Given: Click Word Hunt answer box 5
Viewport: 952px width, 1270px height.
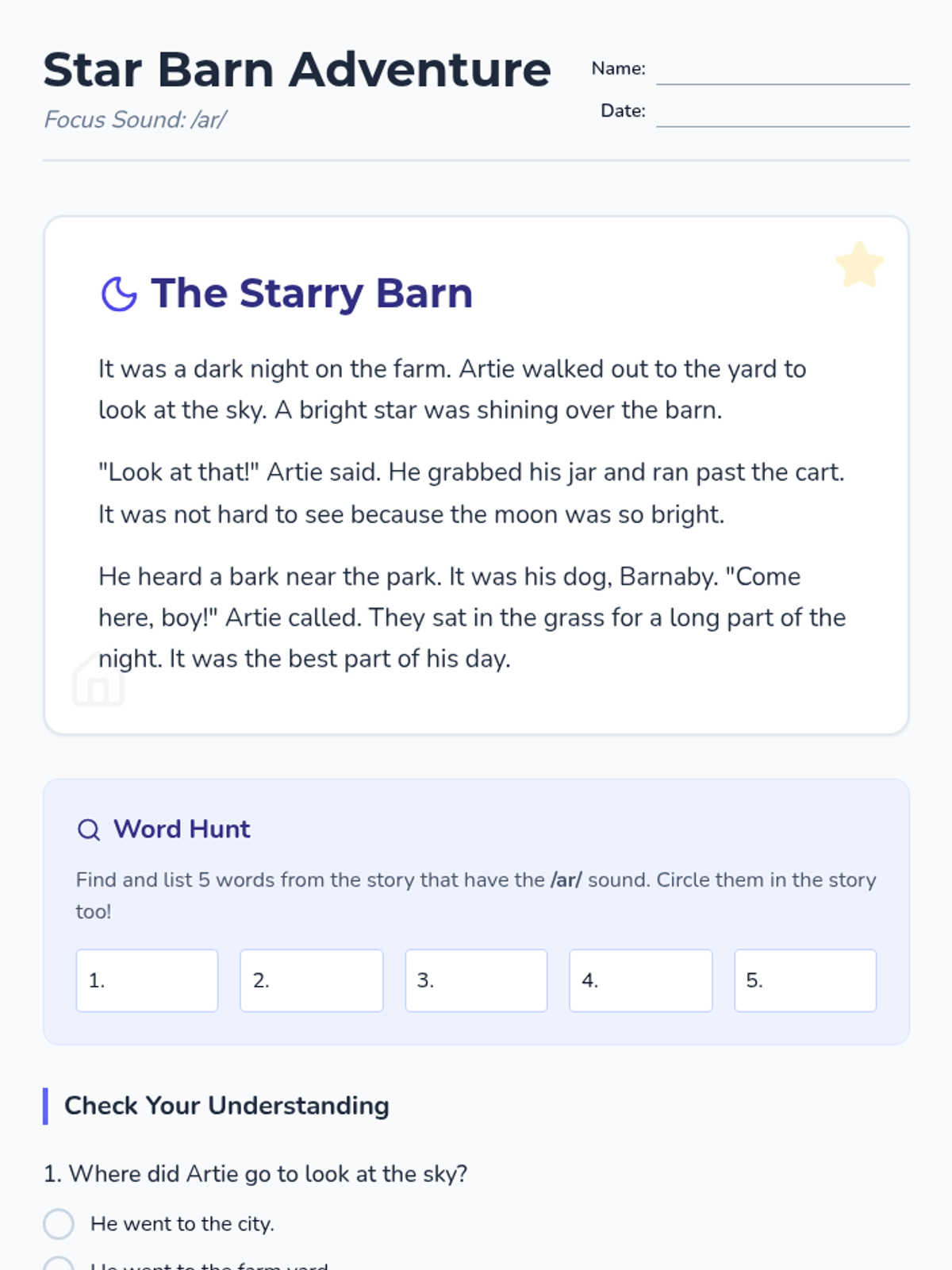Looking at the screenshot, I should tap(805, 980).
